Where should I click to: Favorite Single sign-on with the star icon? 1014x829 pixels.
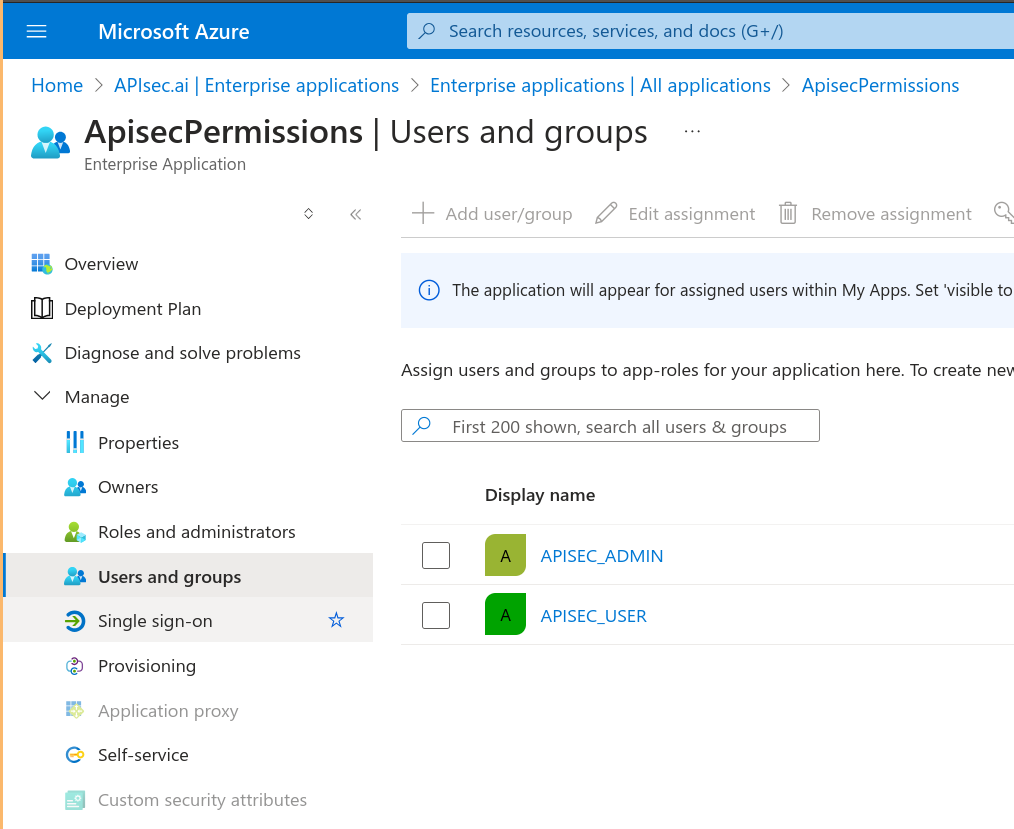336,621
